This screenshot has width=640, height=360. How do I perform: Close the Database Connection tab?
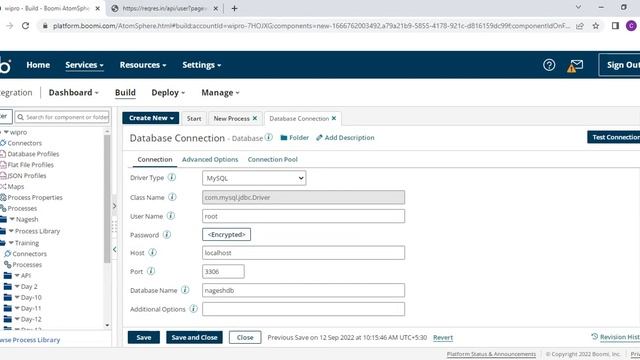pos(334,118)
